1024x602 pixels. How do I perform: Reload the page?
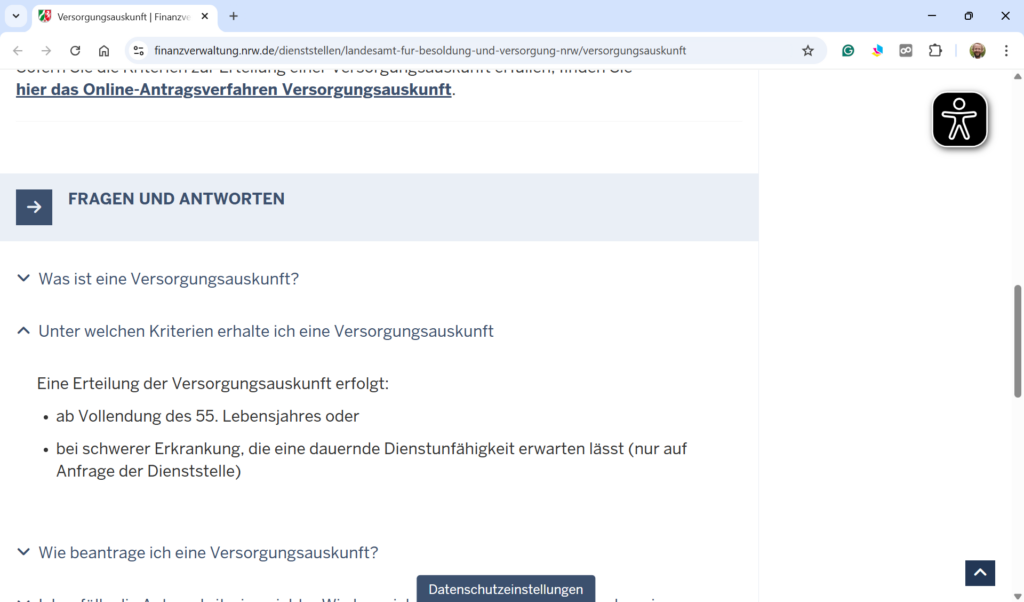click(x=75, y=51)
